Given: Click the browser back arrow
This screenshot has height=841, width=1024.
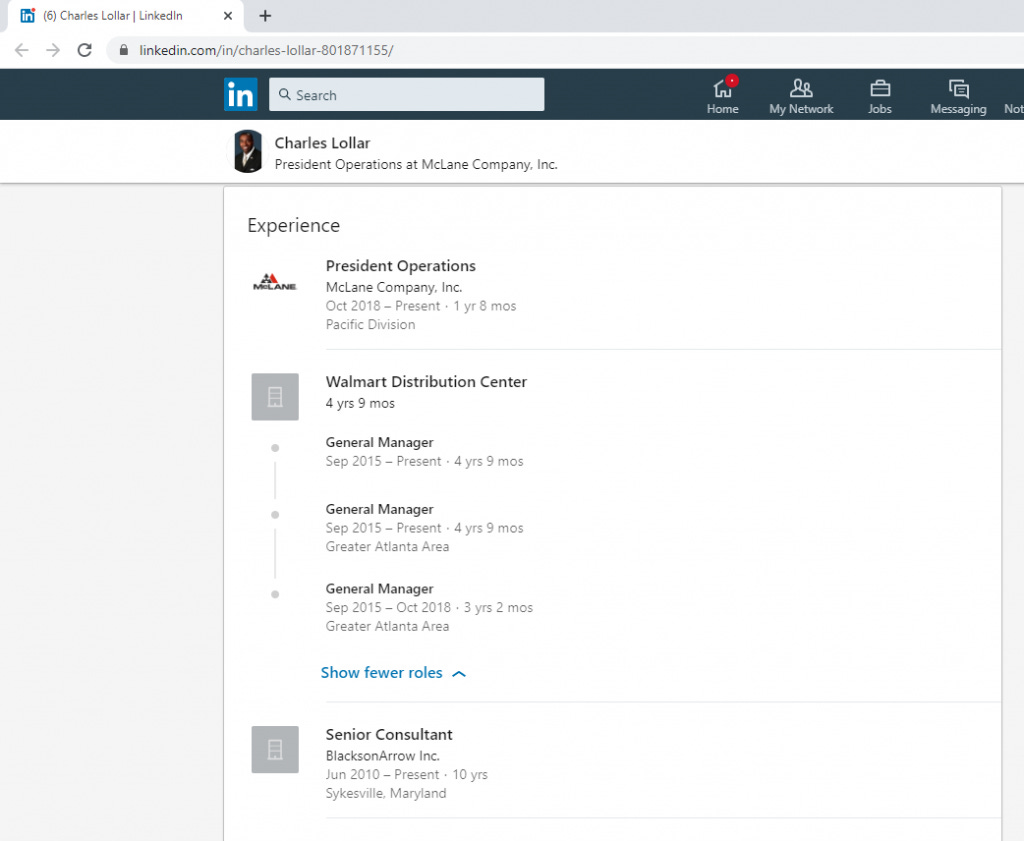Looking at the screenshot, I should 22,50.
